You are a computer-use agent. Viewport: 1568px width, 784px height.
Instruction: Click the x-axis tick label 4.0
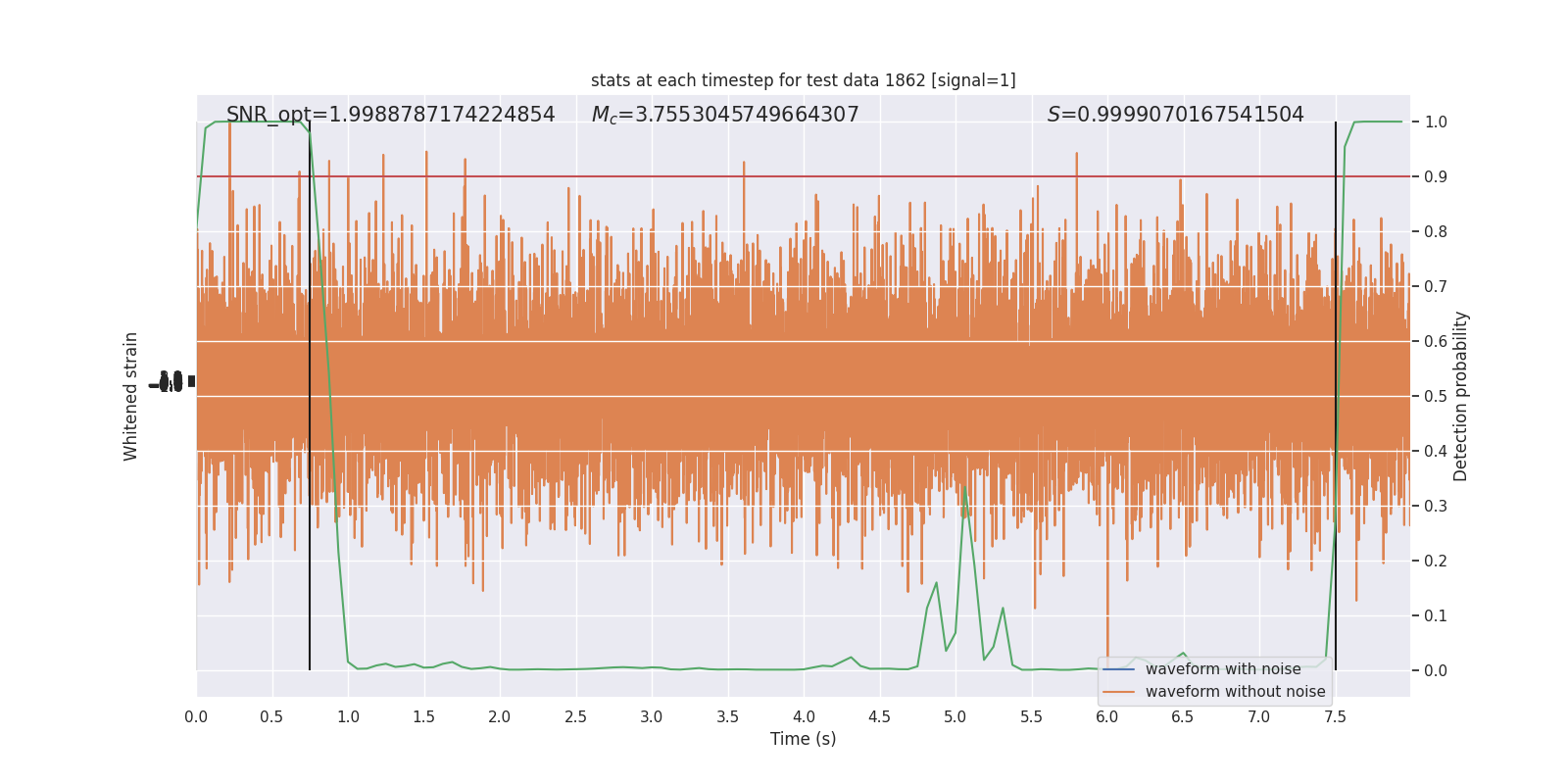804,716
